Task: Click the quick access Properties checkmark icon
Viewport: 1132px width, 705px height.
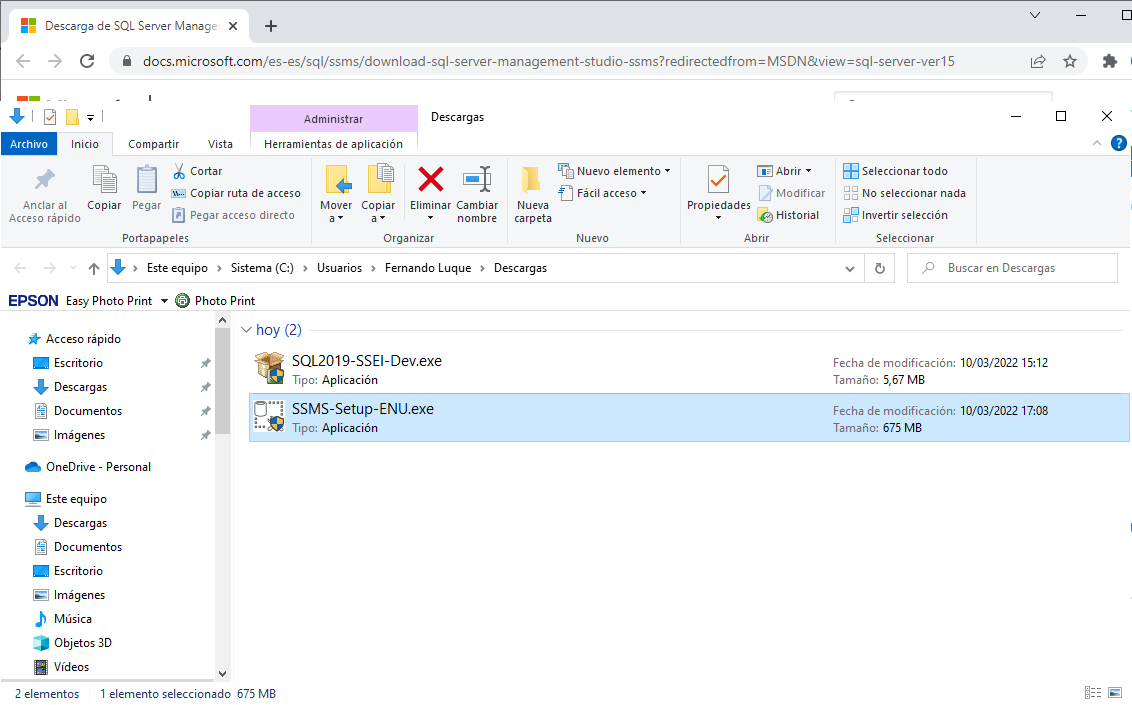Action: tap(50, 117)
